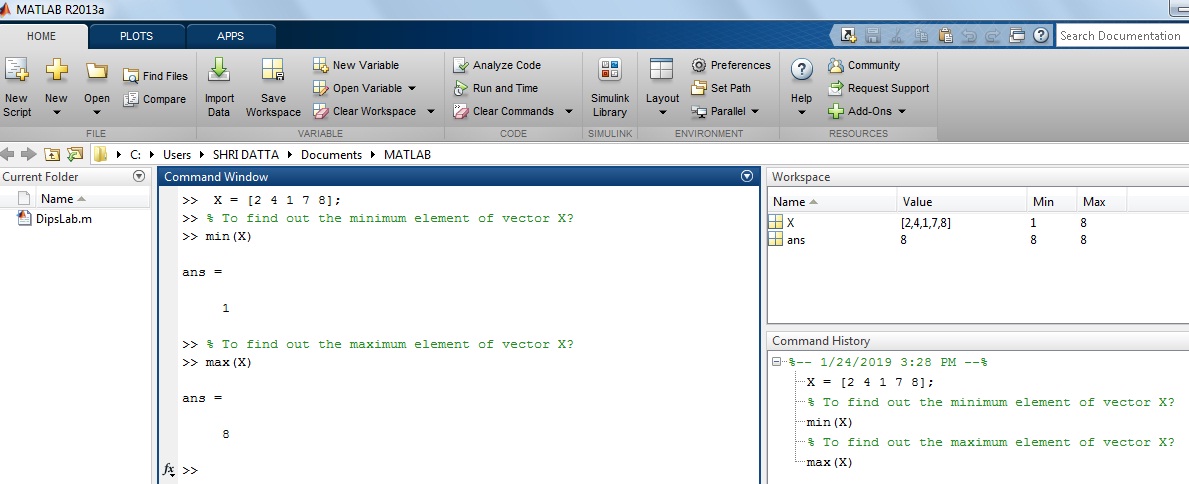
Task: Expand the Clear Workspace dropdown
Action: 431,112
